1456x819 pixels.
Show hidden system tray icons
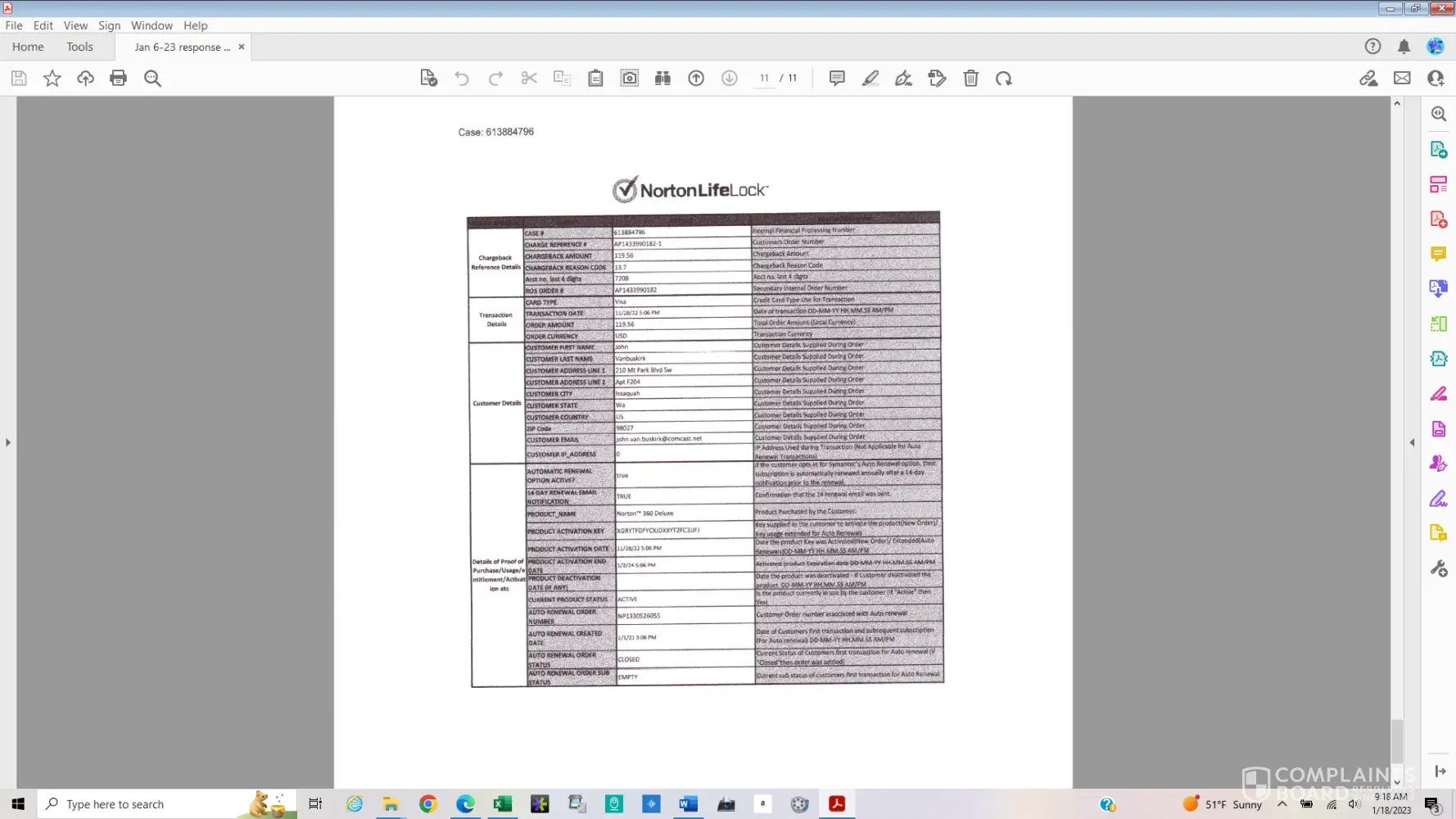(1282, 804)
